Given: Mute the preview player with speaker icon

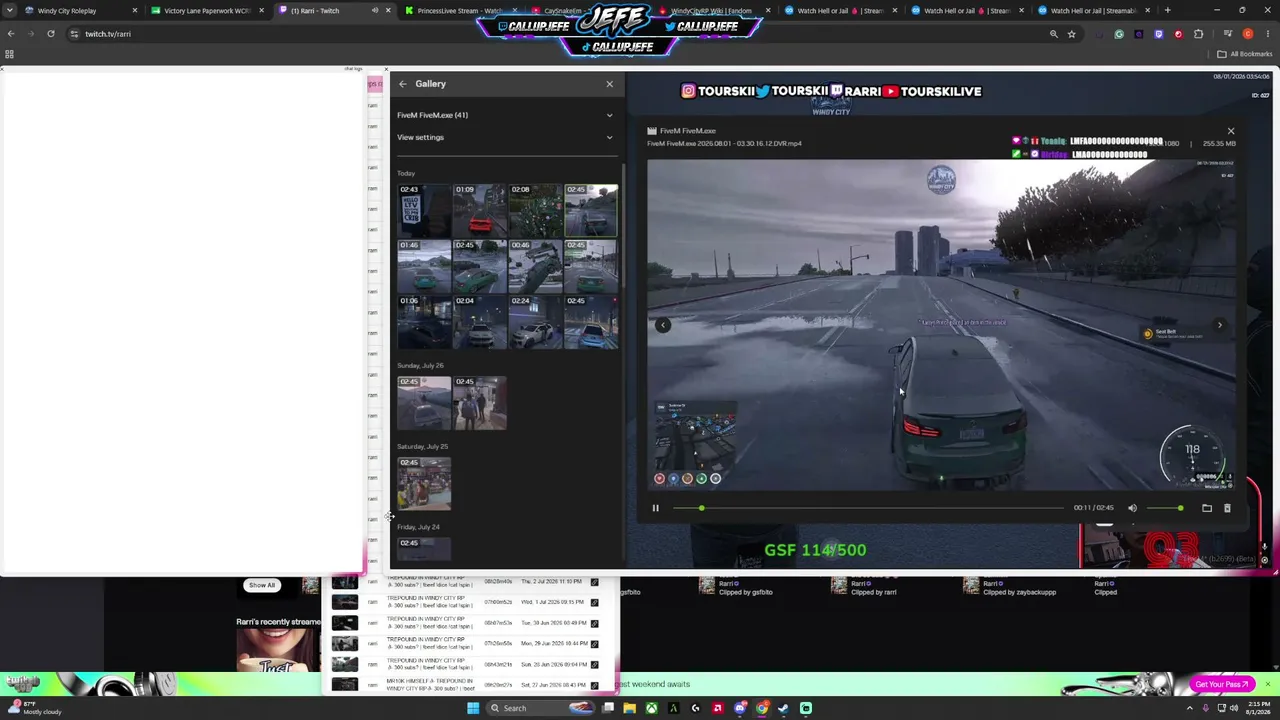Looking at the screenshot, I should 1132,508.
